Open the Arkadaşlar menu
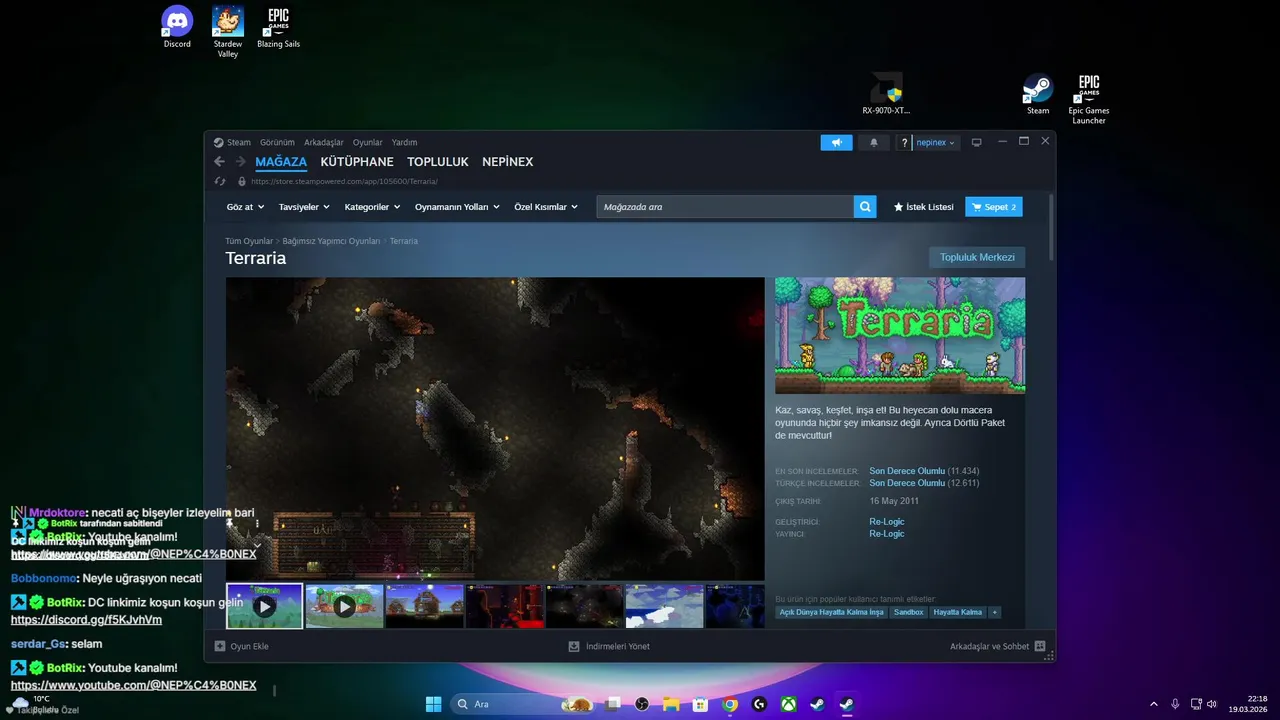 pos(324,142)
